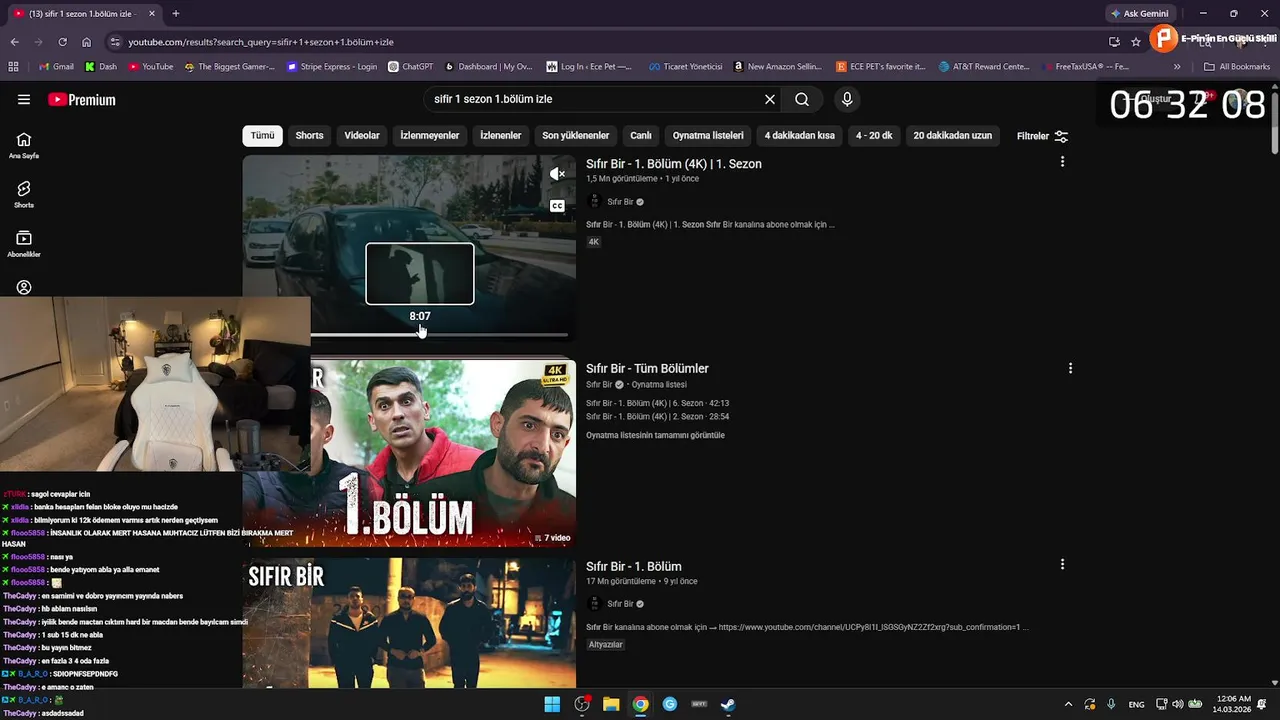Go to Ana Sayfa in the sidebar
Screen dimensions: 1280x720
pos(24,145)
